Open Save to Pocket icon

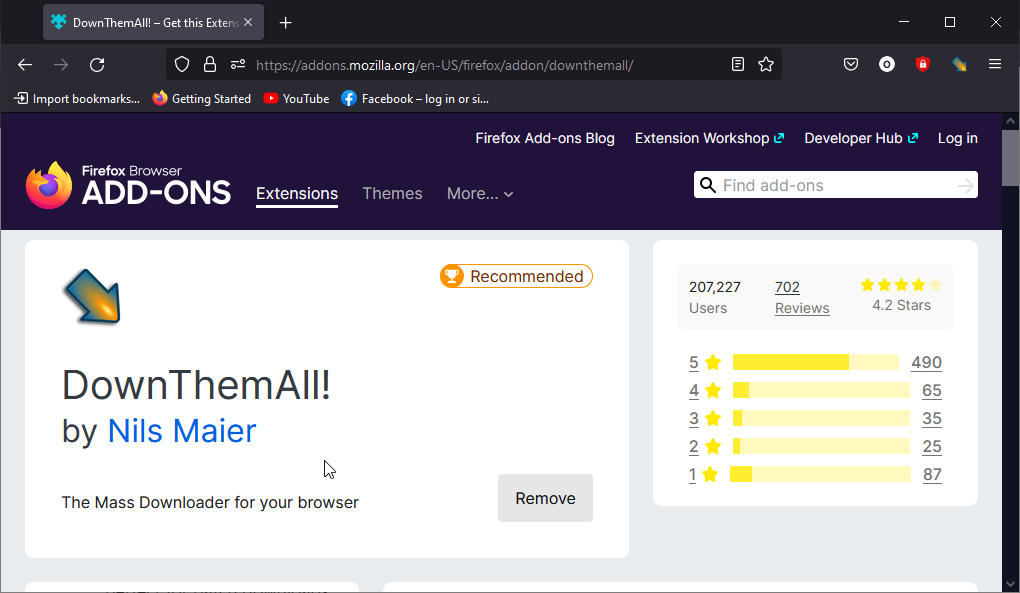click(x=851, y=64)
